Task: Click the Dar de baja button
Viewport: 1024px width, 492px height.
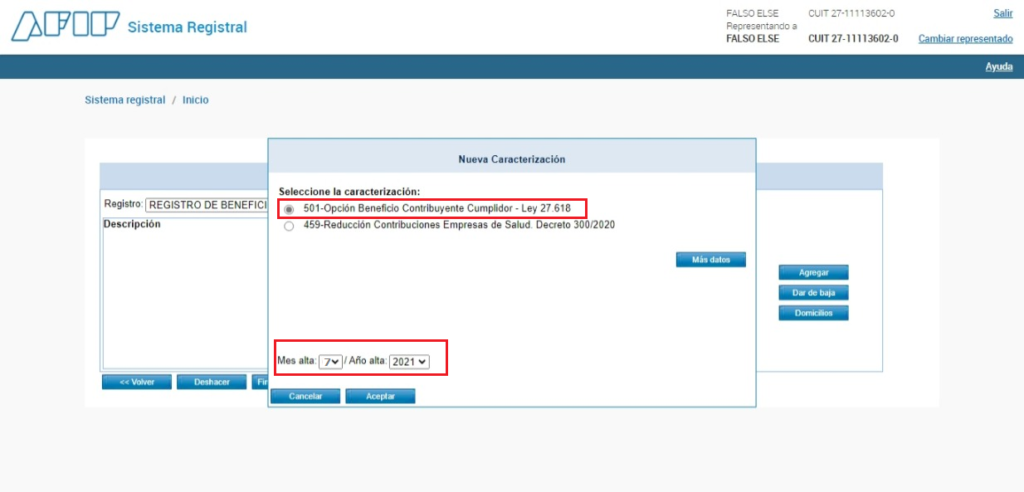Action: tap(813, 293)
